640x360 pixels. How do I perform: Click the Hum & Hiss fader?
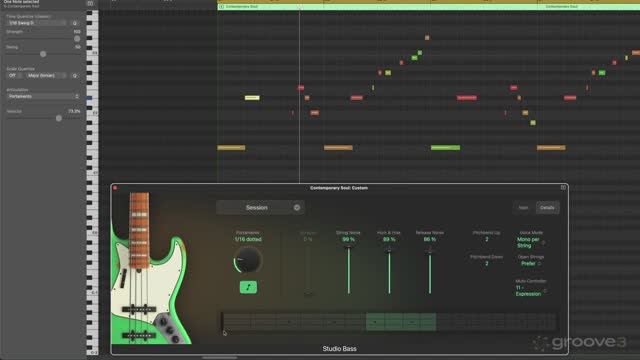point(389,272)
